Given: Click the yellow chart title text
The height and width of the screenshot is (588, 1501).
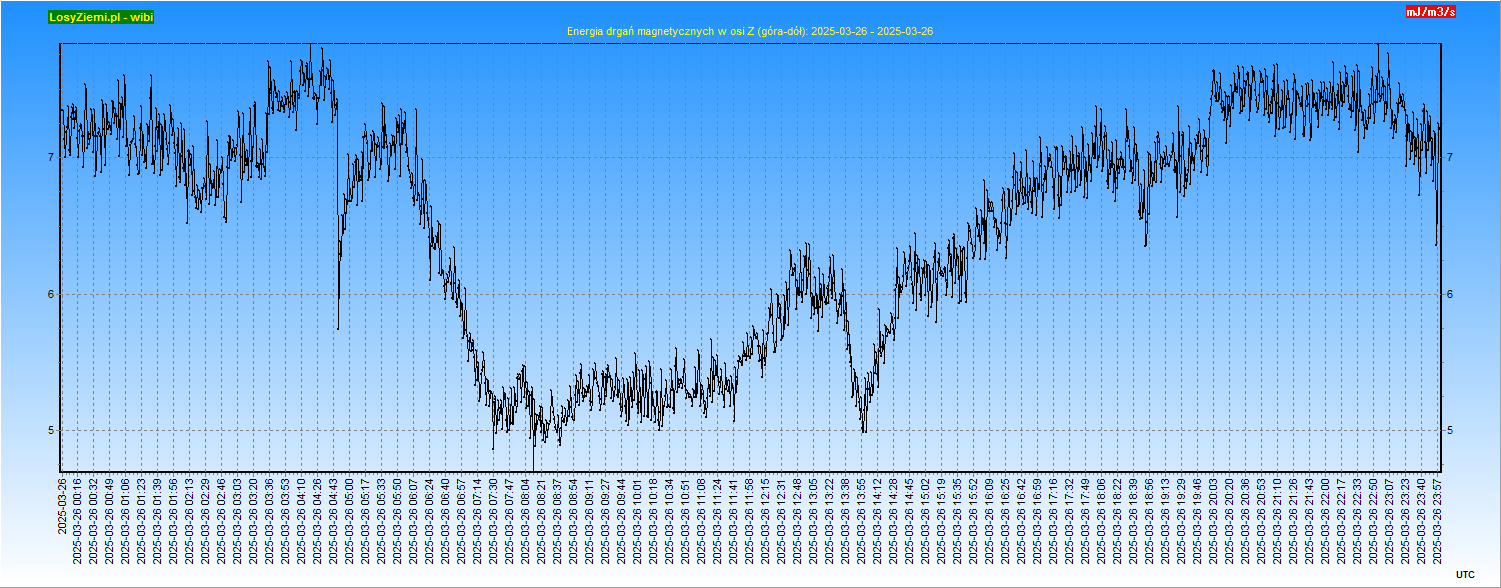Looking at the screenshot, I should [x=750, y=32].
